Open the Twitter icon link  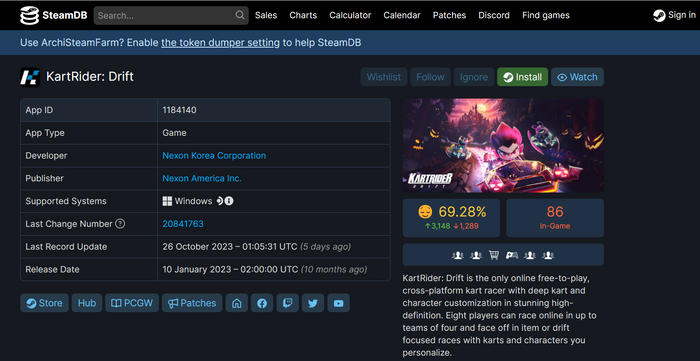pos(313,303)
